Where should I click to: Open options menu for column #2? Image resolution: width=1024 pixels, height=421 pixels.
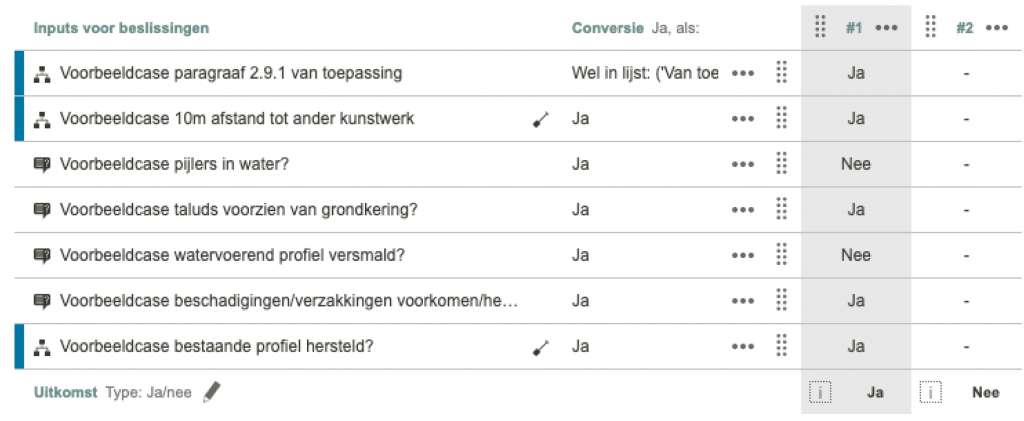click(x=996, y=28)
